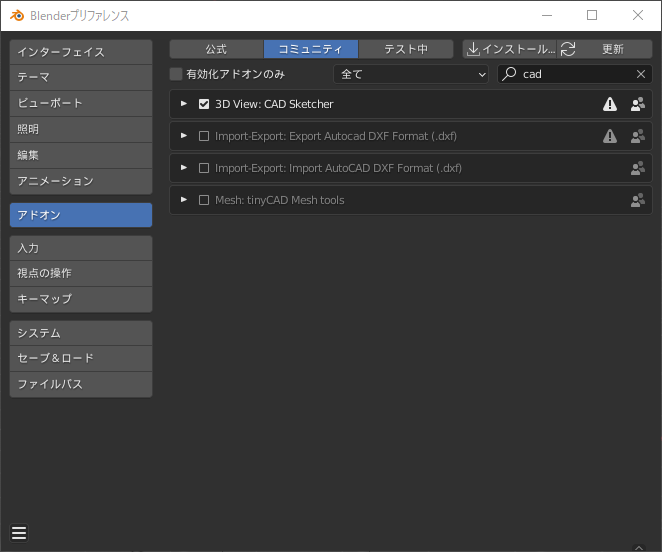
Task: Click the 更新 refresh button
Action: click(x=605, y=49)
